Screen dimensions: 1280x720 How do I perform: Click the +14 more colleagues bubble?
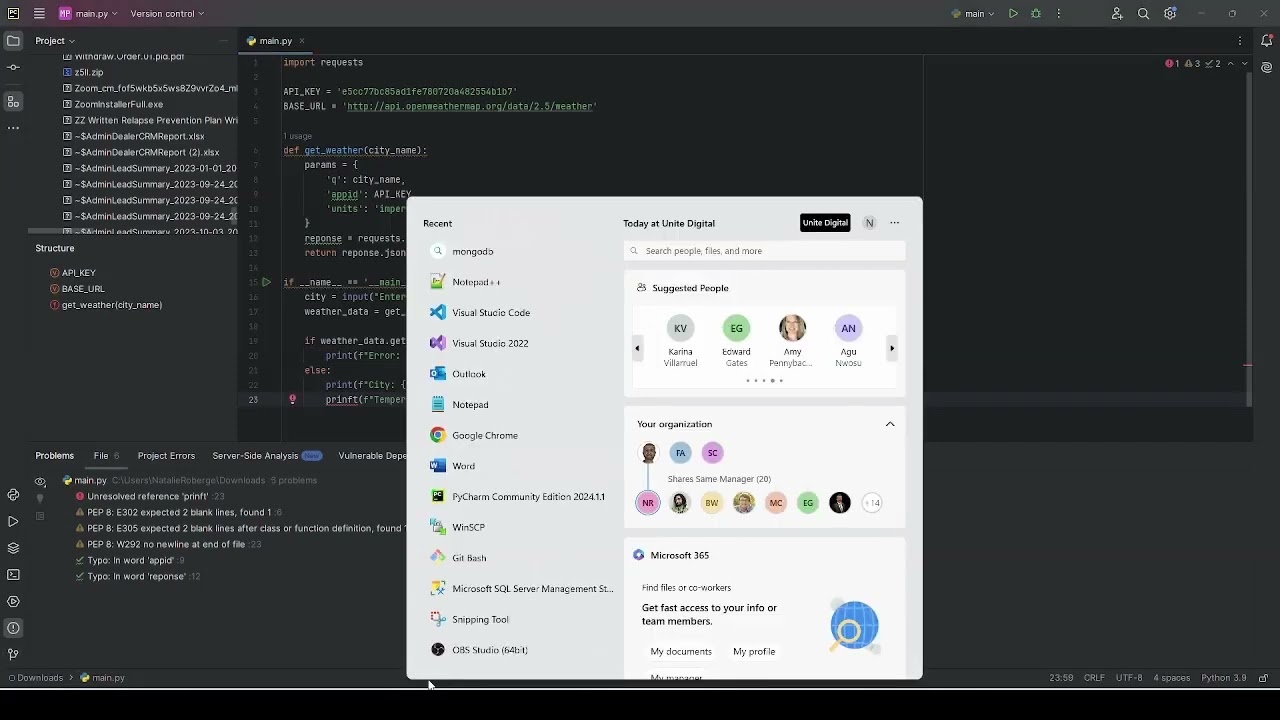point(872,503)
